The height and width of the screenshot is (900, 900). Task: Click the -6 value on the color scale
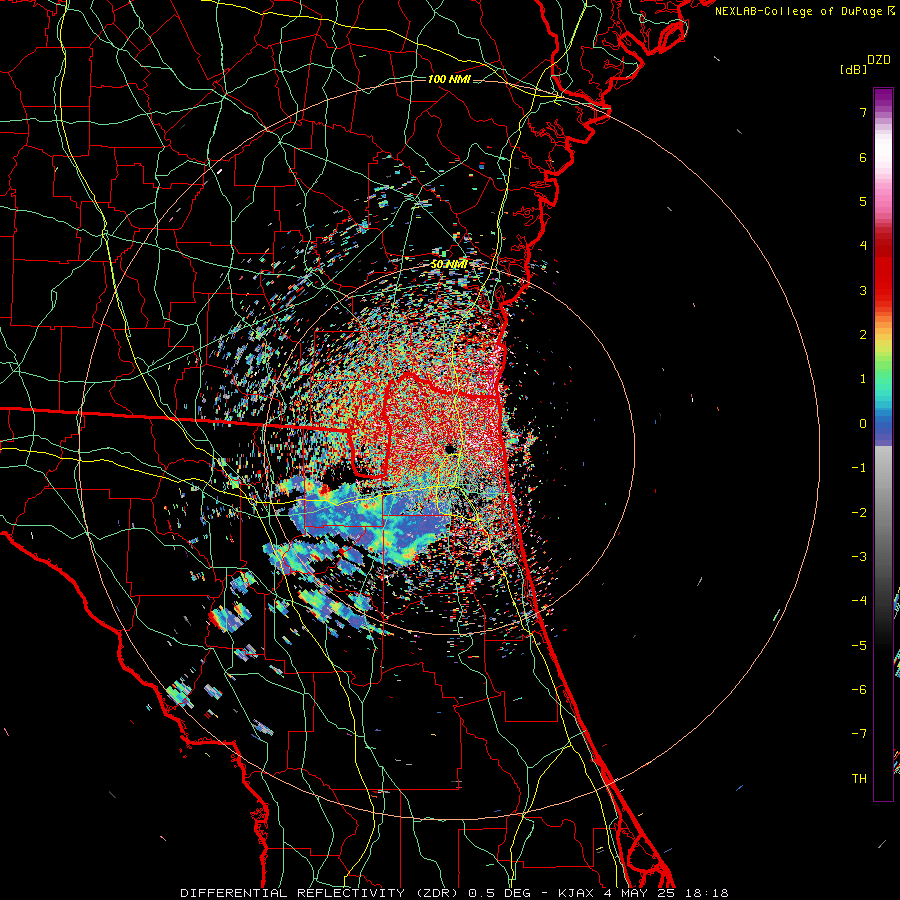tap(859, 690)
